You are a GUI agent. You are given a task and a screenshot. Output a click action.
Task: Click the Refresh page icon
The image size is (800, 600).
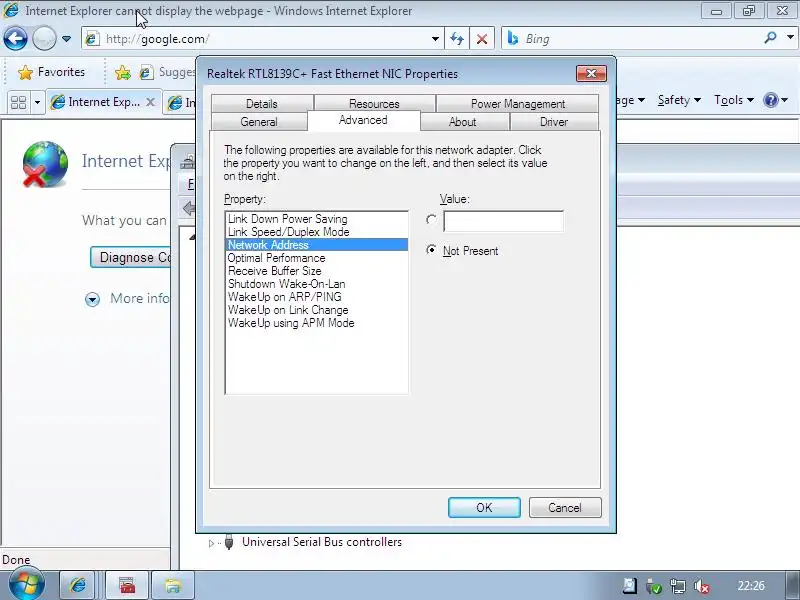click(457, 39)
